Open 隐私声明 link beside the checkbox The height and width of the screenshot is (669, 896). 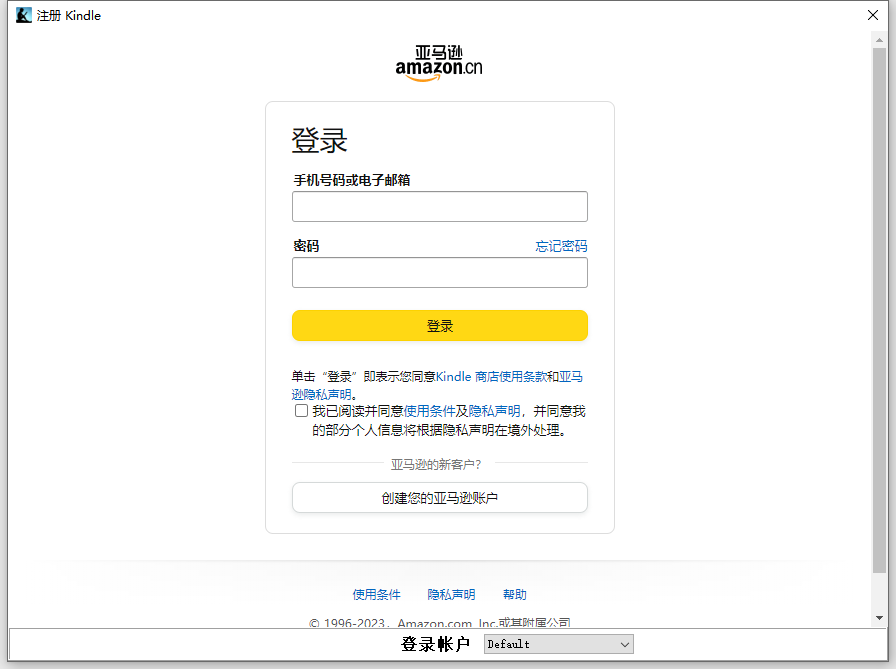(494, 411)
